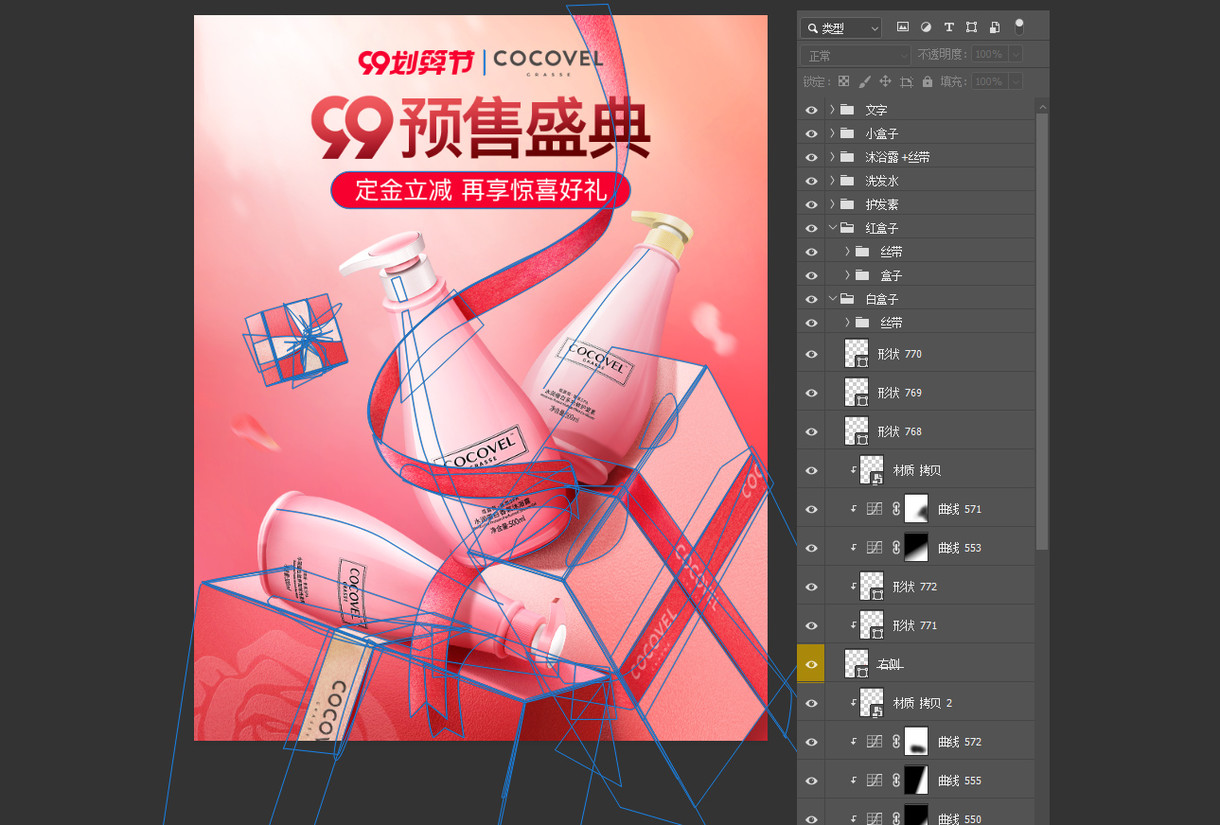Click the curves icon of 曲线 555

pyautogui.click(x=874, y=780)
